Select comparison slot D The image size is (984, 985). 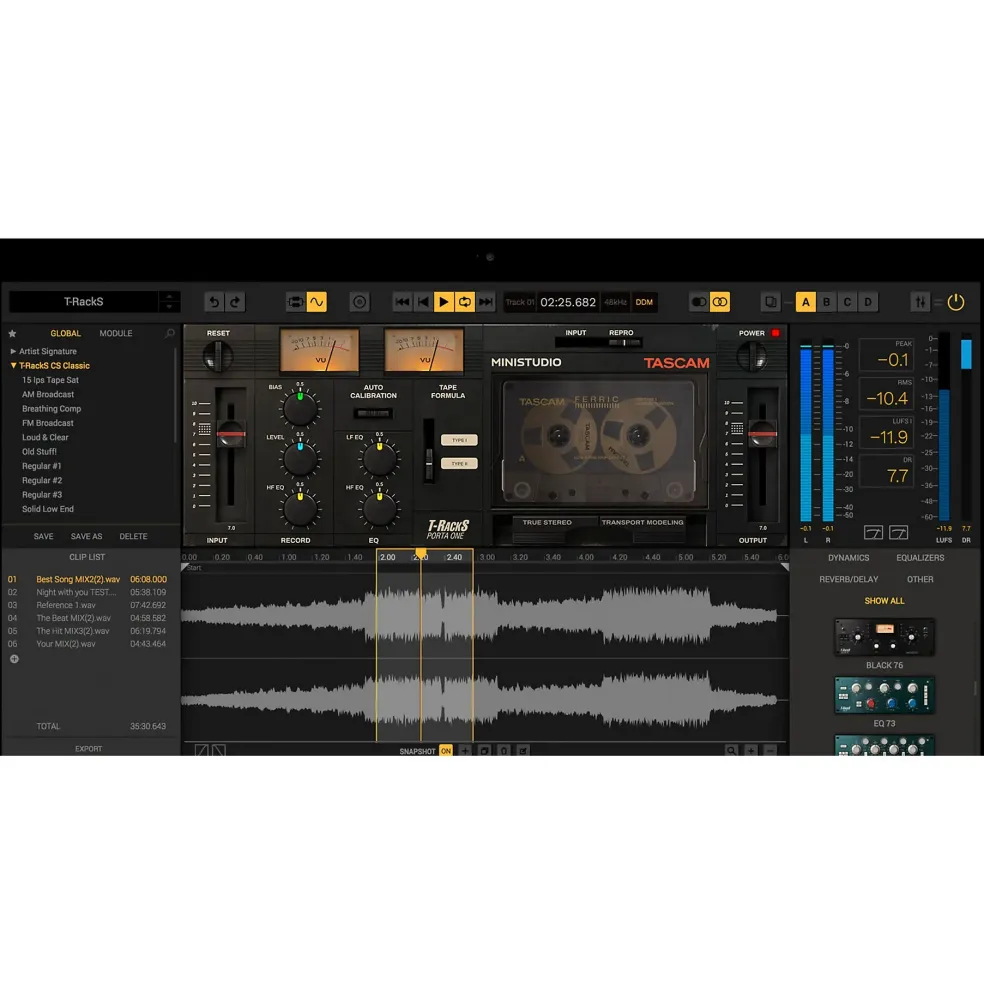(x=868, y=302)
